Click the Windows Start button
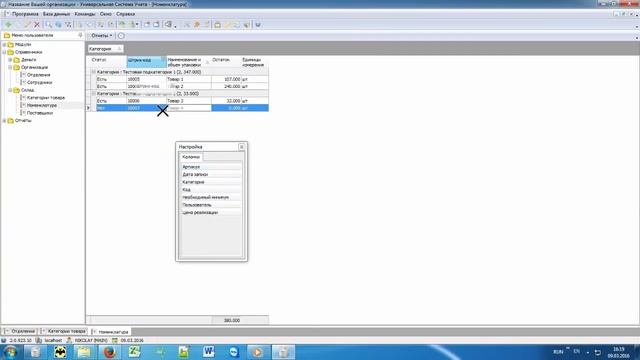 [x=10, y=352]
